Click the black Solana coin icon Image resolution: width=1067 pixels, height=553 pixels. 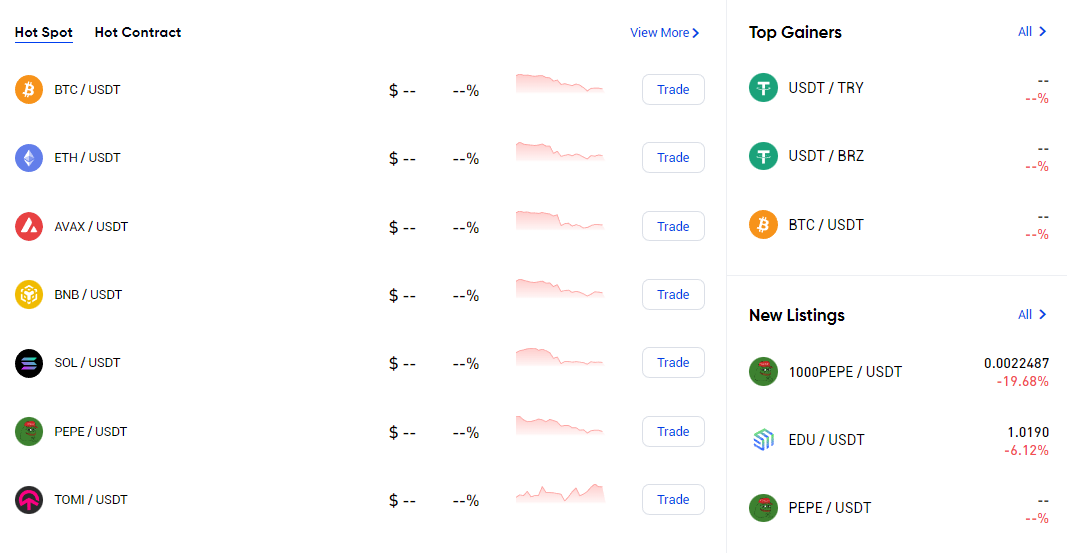[29, 363]
